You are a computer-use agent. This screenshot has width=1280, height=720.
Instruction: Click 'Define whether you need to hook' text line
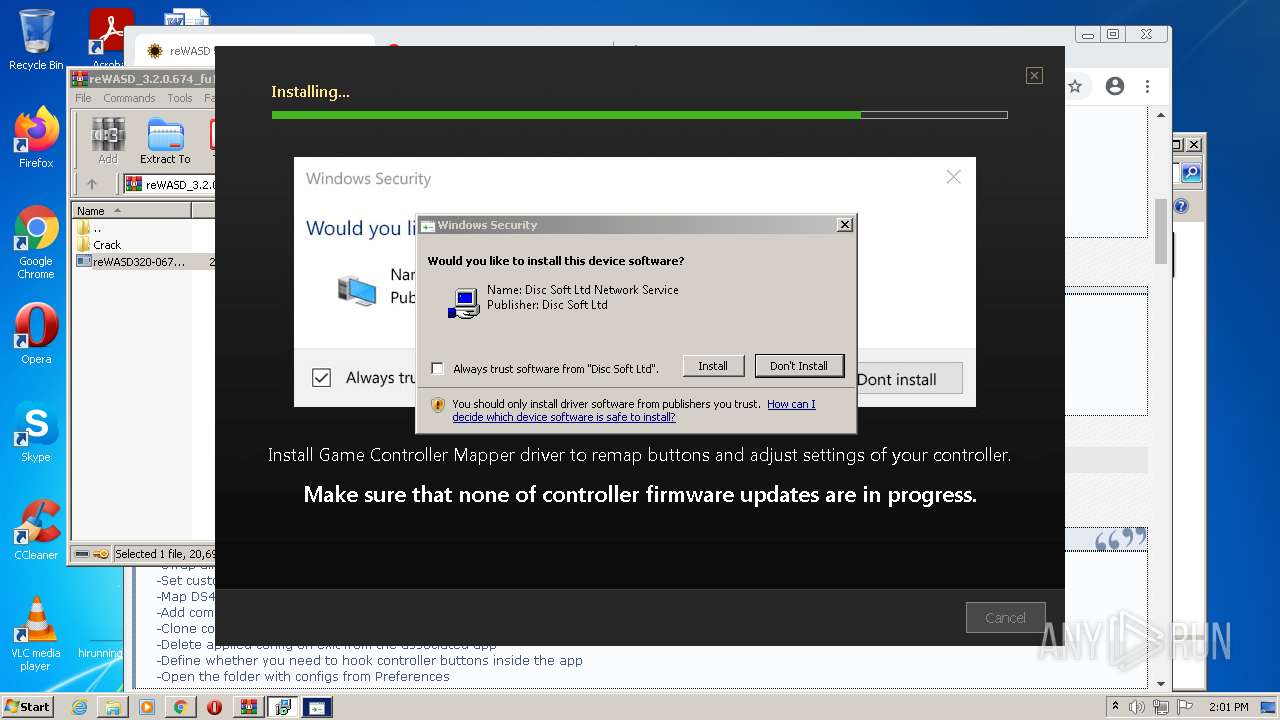tap(371, 660)
